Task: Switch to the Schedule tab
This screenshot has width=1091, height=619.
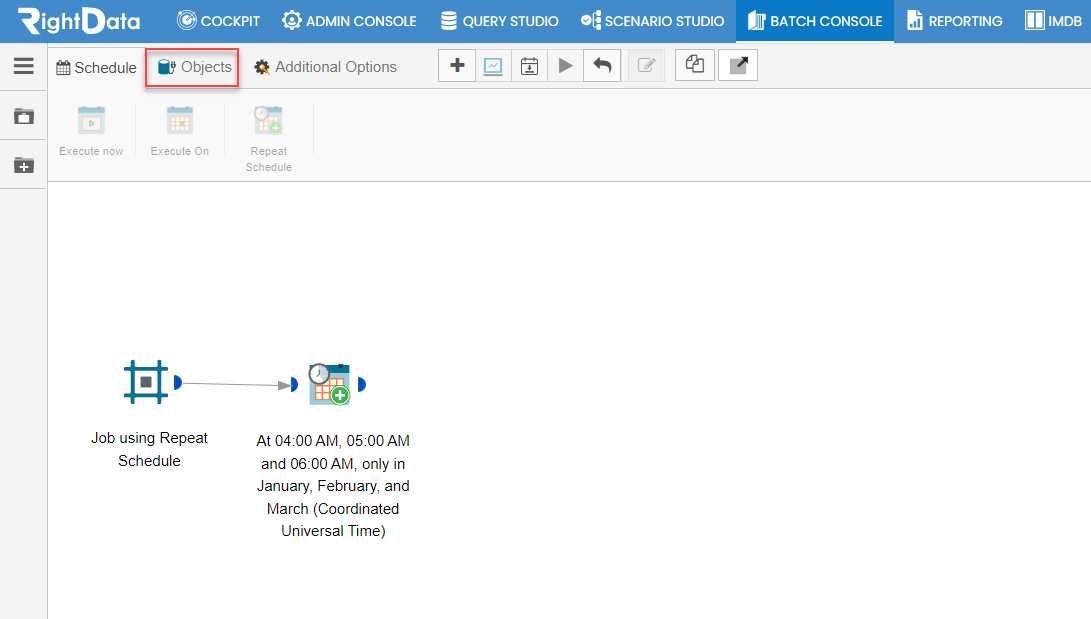Action: point(96,67)
